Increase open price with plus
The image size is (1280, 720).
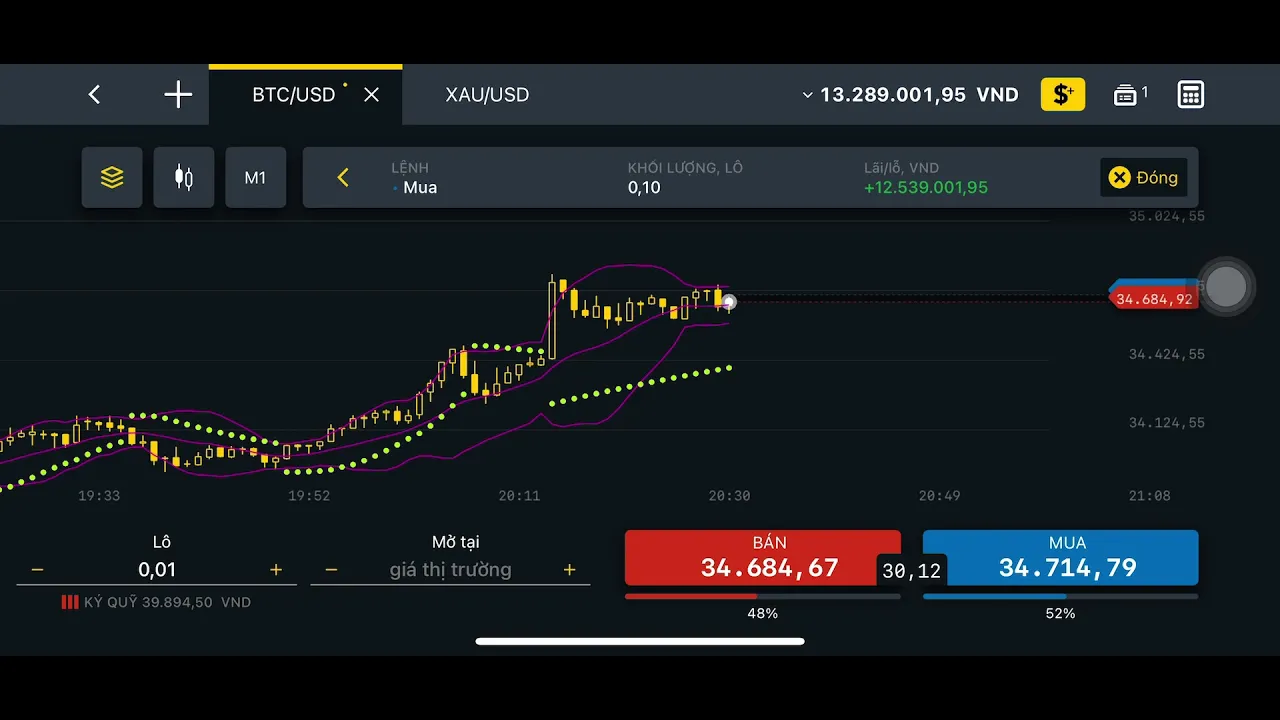(x=569, y=570)
